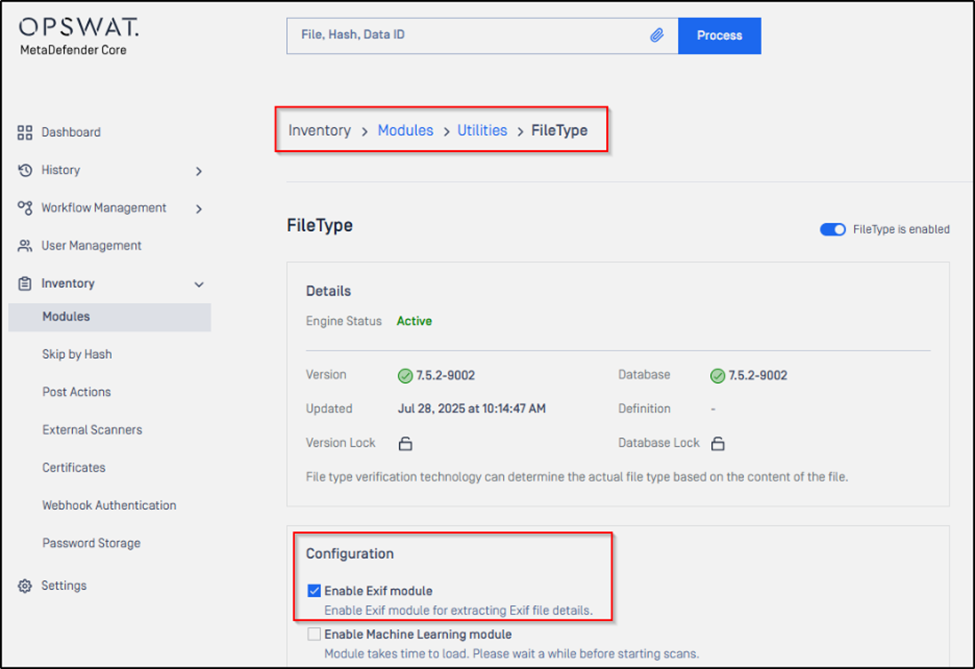This screenshot has width=975, height=669.
Task: Go to Skip by Hash
Action: (x=77, y=354)
